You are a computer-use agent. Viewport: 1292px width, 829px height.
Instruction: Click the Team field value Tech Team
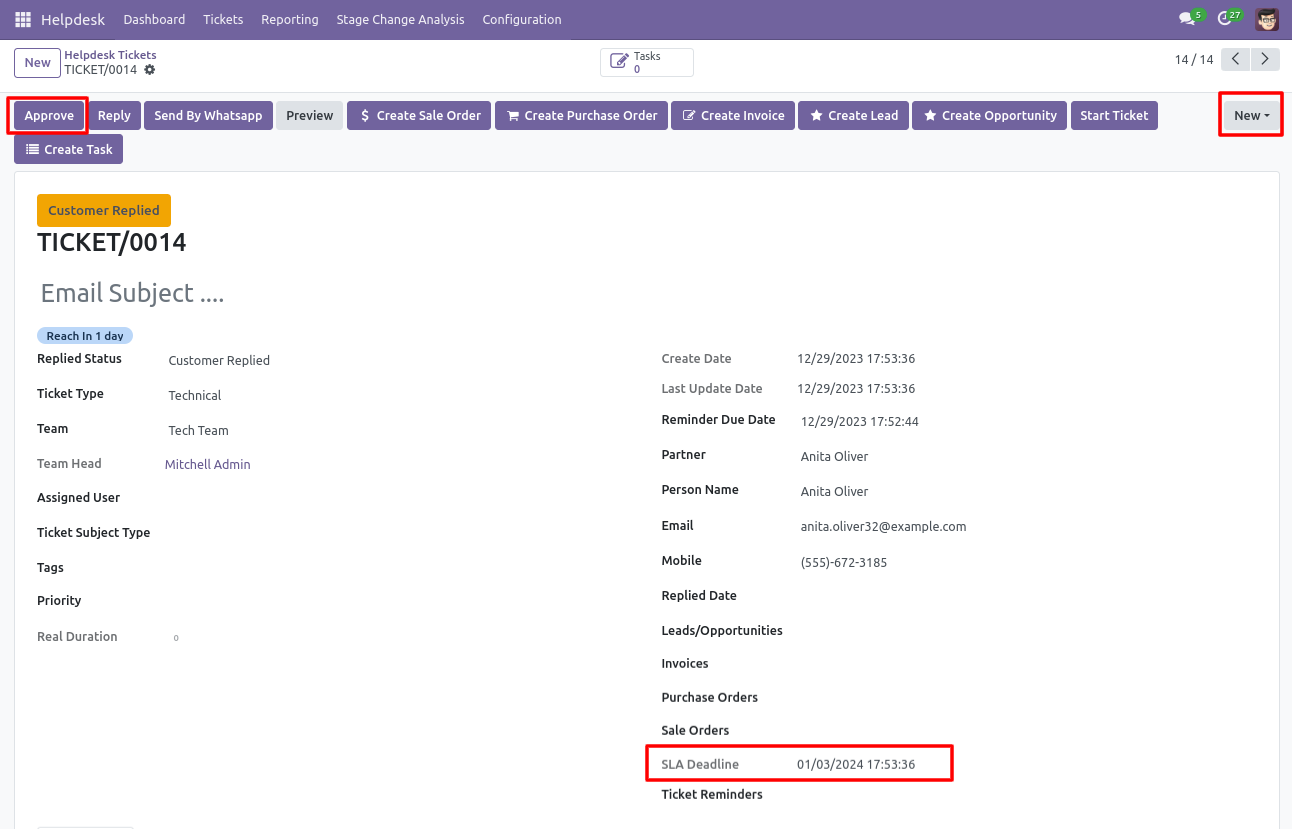(198, 430)
